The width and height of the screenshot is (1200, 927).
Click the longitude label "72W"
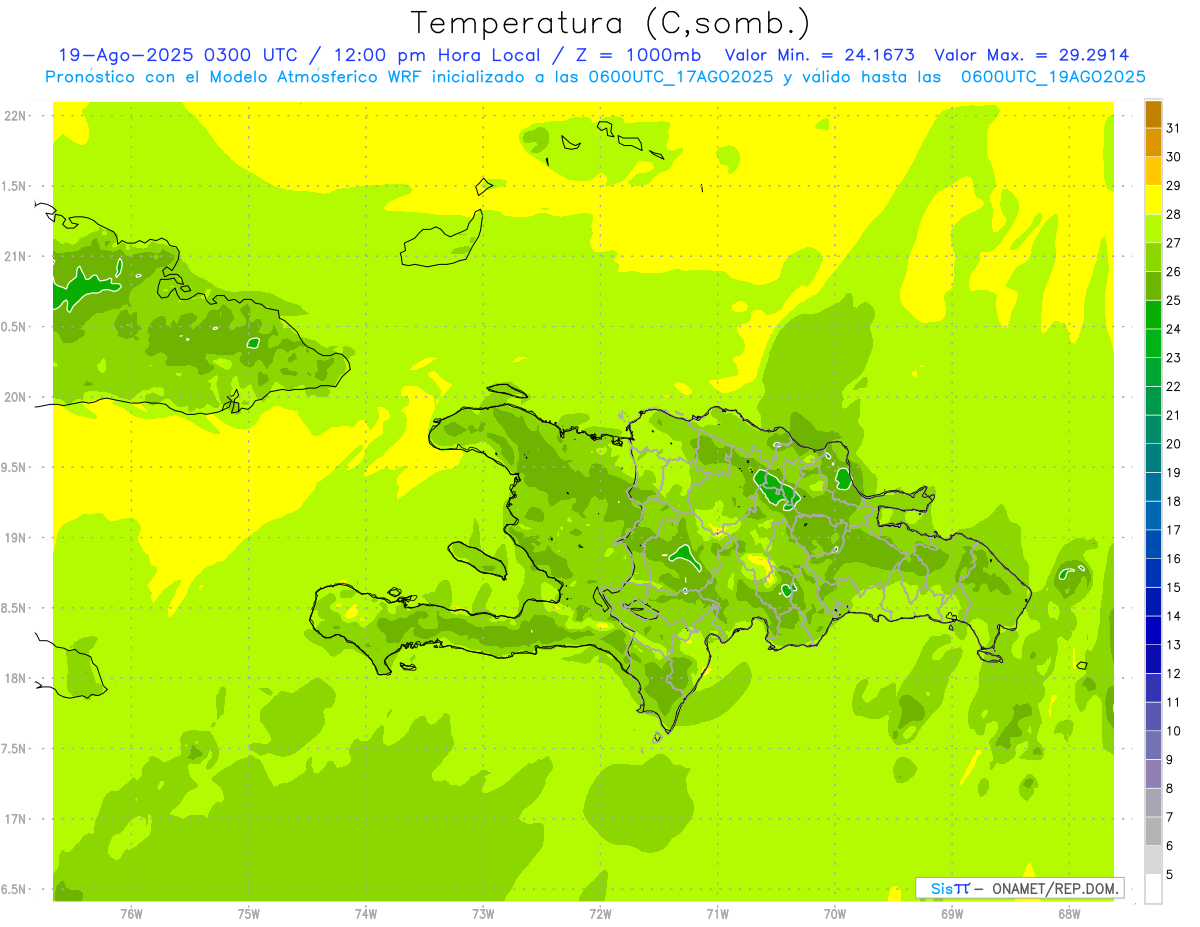(600, 913)
